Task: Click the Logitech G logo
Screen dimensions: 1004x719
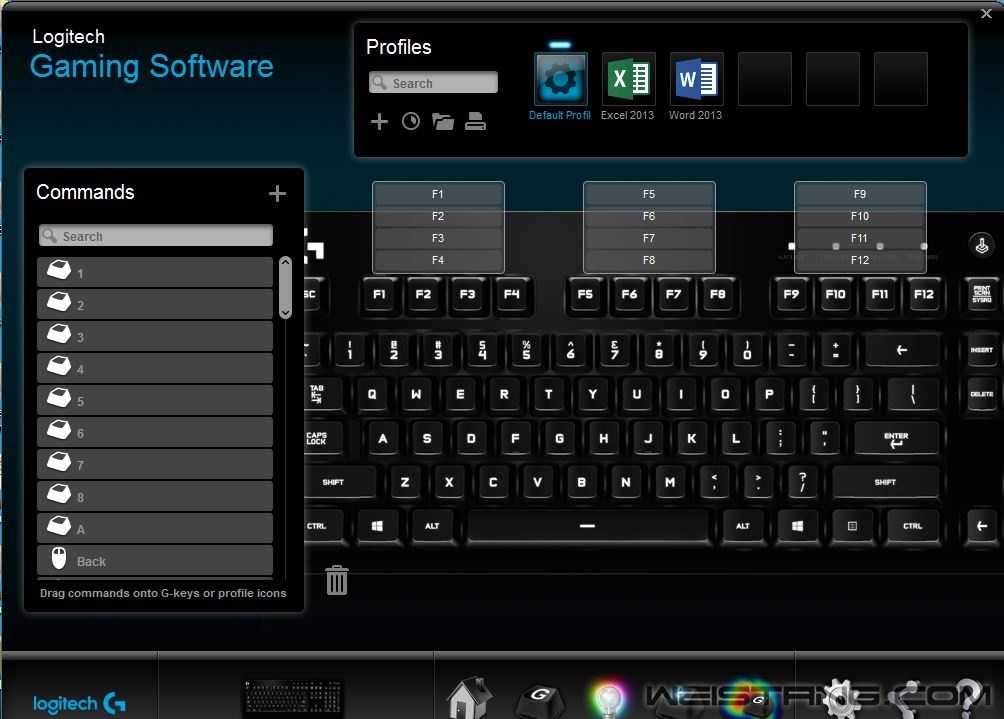Action: pyautogui.click(x=79, y=704)
